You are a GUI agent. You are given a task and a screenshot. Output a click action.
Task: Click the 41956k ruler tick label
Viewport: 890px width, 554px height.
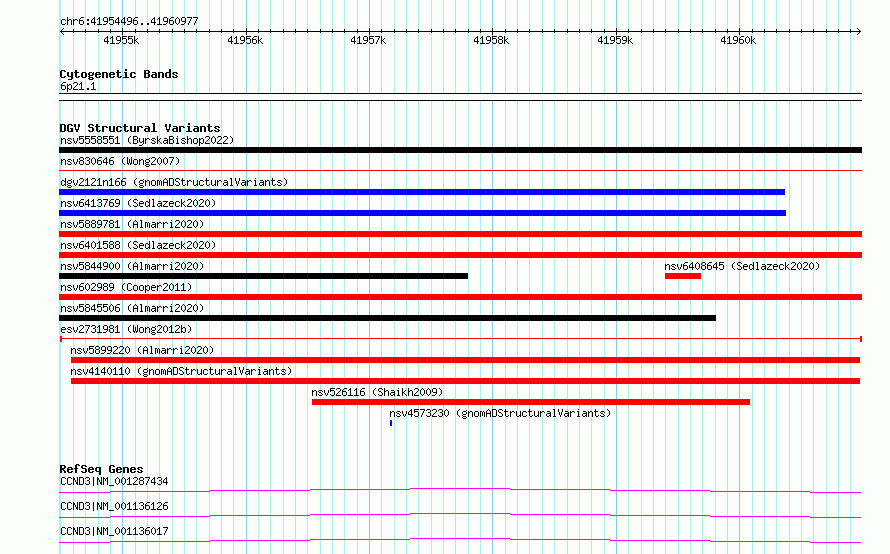pyautogui.click(x=245, y=40)
